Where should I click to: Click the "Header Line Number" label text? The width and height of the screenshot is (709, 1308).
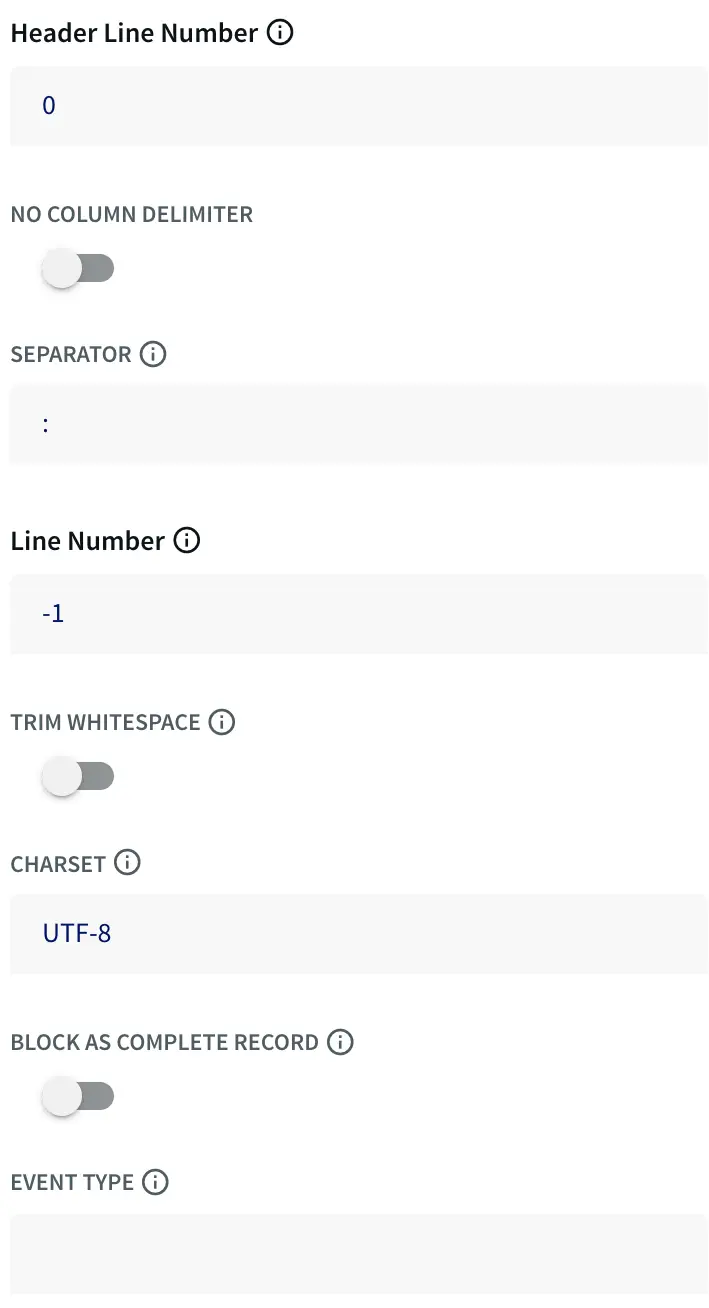coord(134,33)
